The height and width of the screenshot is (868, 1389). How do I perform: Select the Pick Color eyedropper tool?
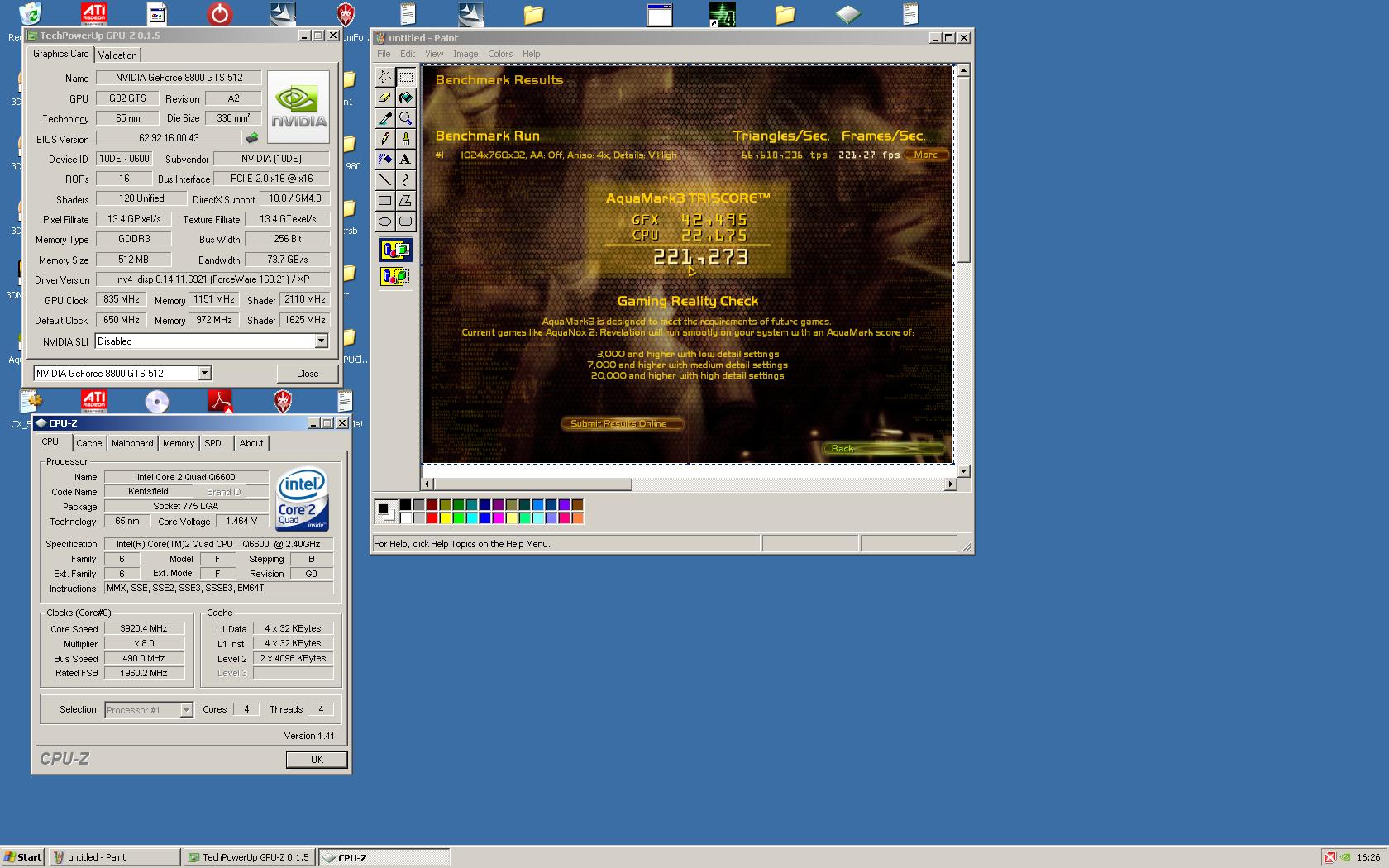click(385, 118)
